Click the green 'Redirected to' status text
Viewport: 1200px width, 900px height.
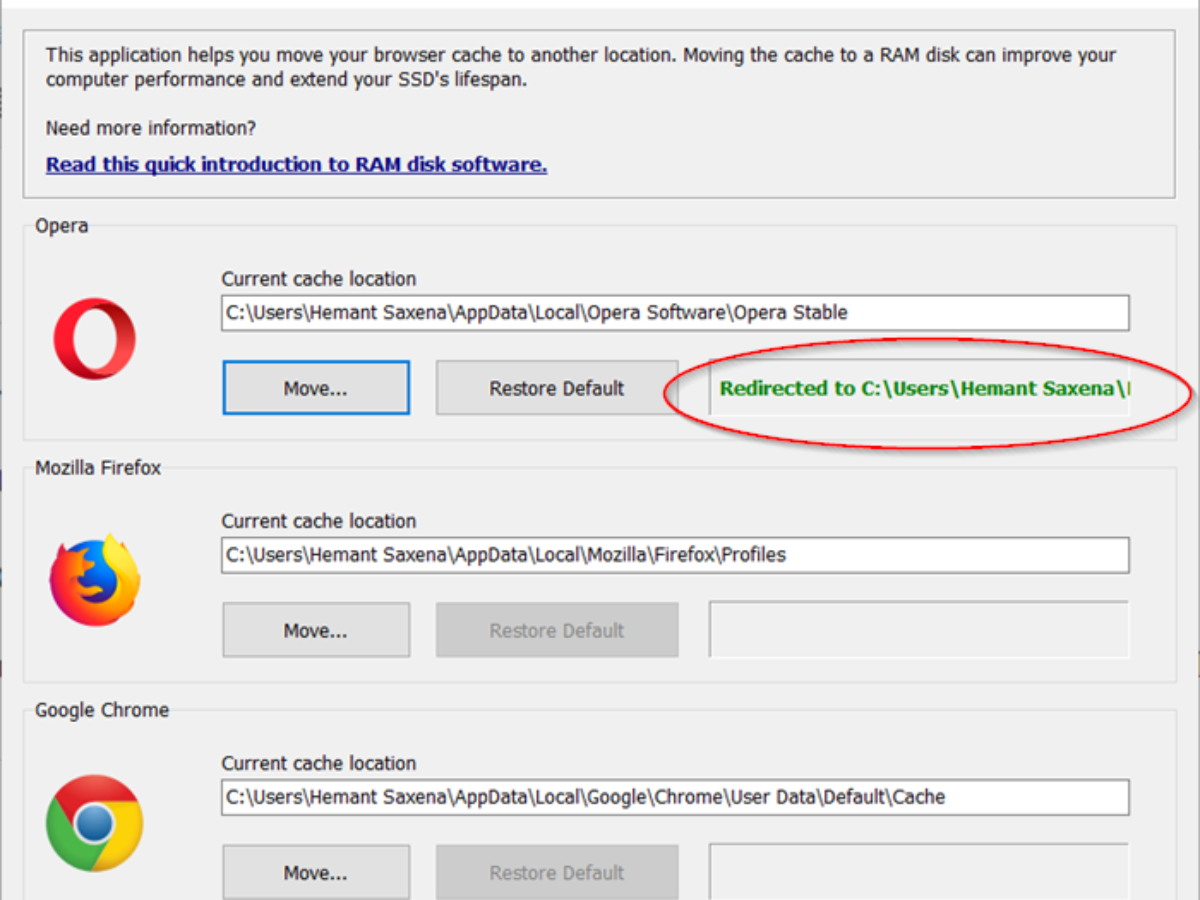pyautogui.click(x=925, y=389)
